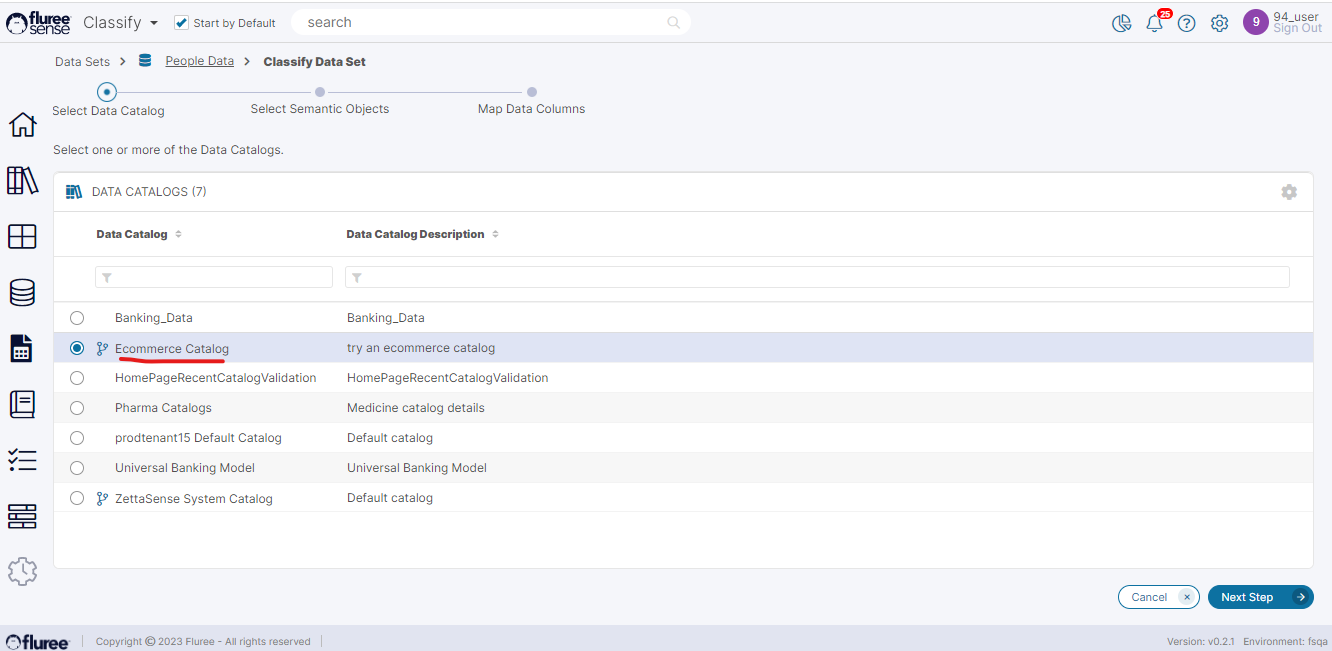Choose the Universal Banking Model radio button
This screenshot has width=1332, height=651.
coord(77,468)
